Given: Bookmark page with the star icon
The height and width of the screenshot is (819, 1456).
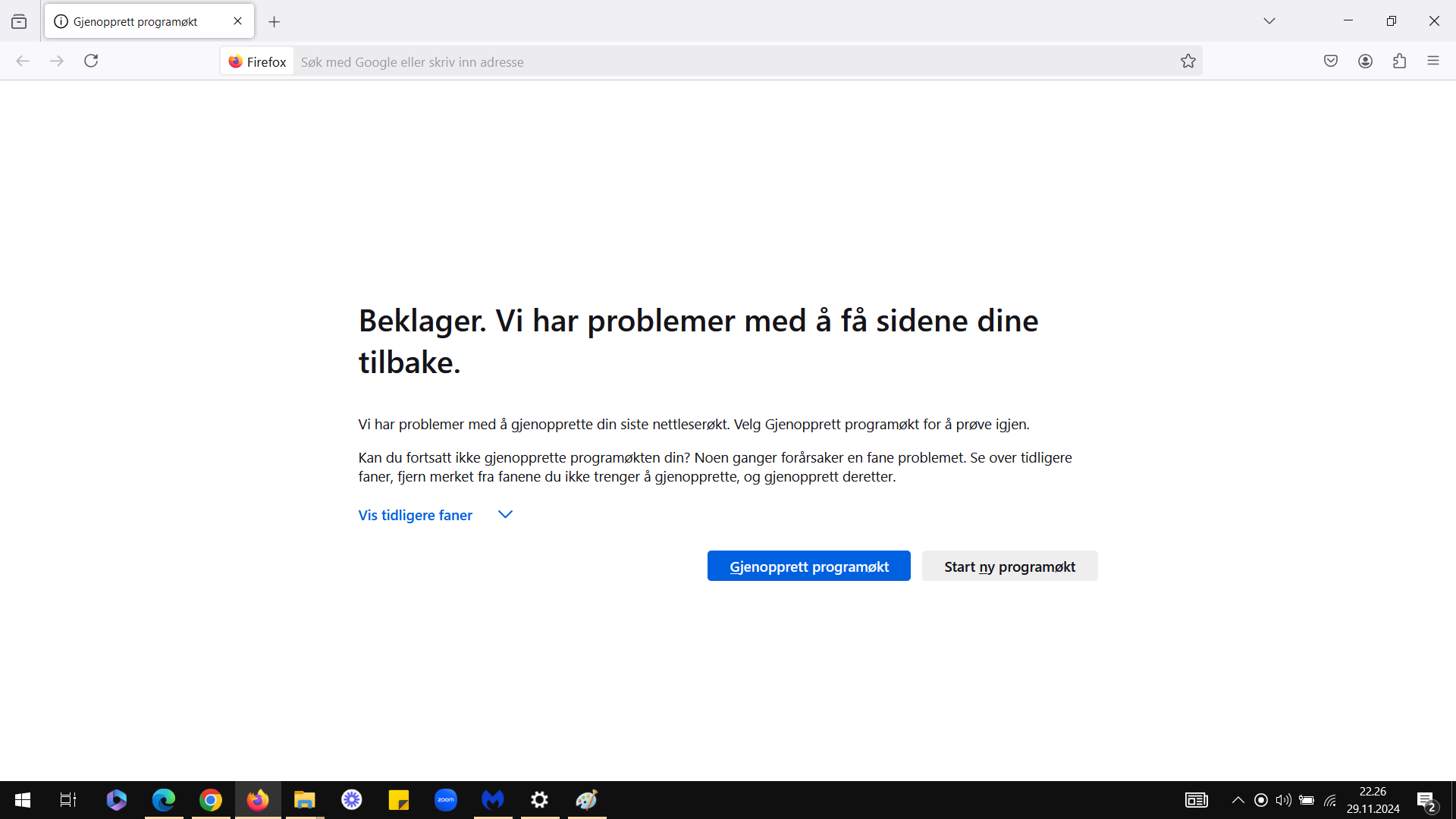Looking at the screenshot, I should (1188, 61).
